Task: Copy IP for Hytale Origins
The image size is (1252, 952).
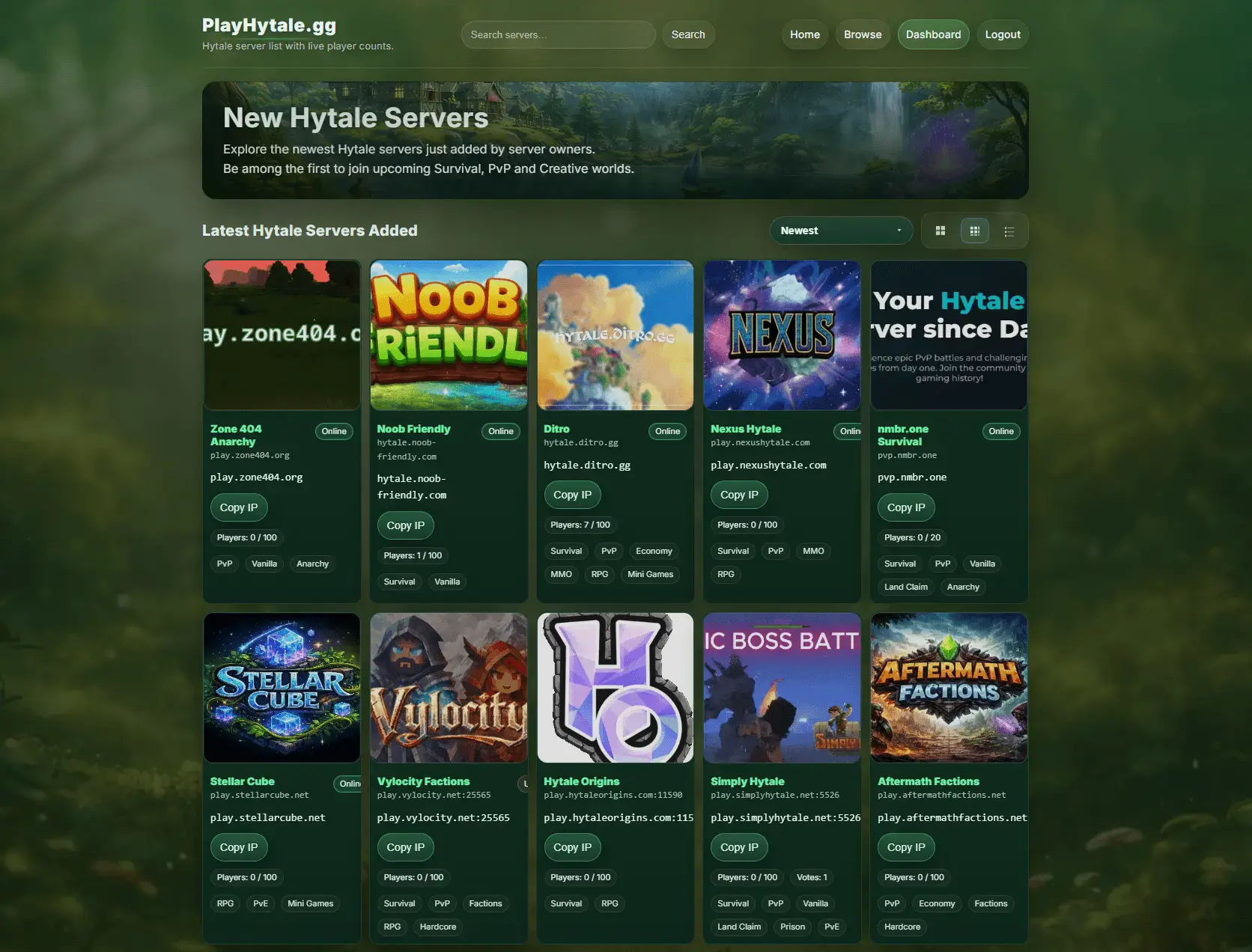Action: [x=572, y=847]
